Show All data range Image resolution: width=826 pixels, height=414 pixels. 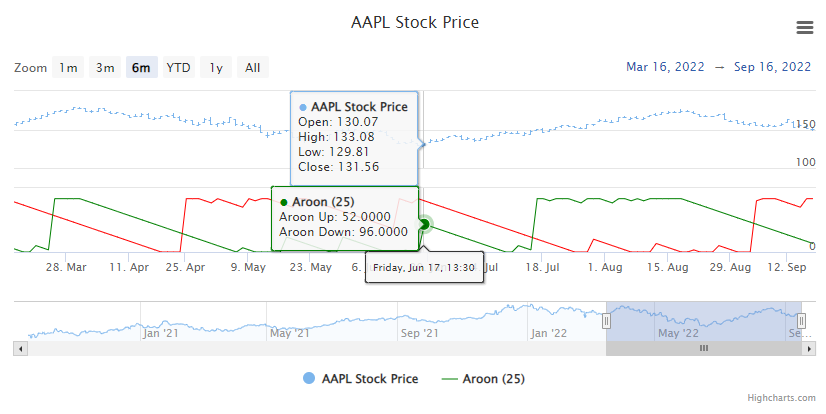click(x=253, y=68)
